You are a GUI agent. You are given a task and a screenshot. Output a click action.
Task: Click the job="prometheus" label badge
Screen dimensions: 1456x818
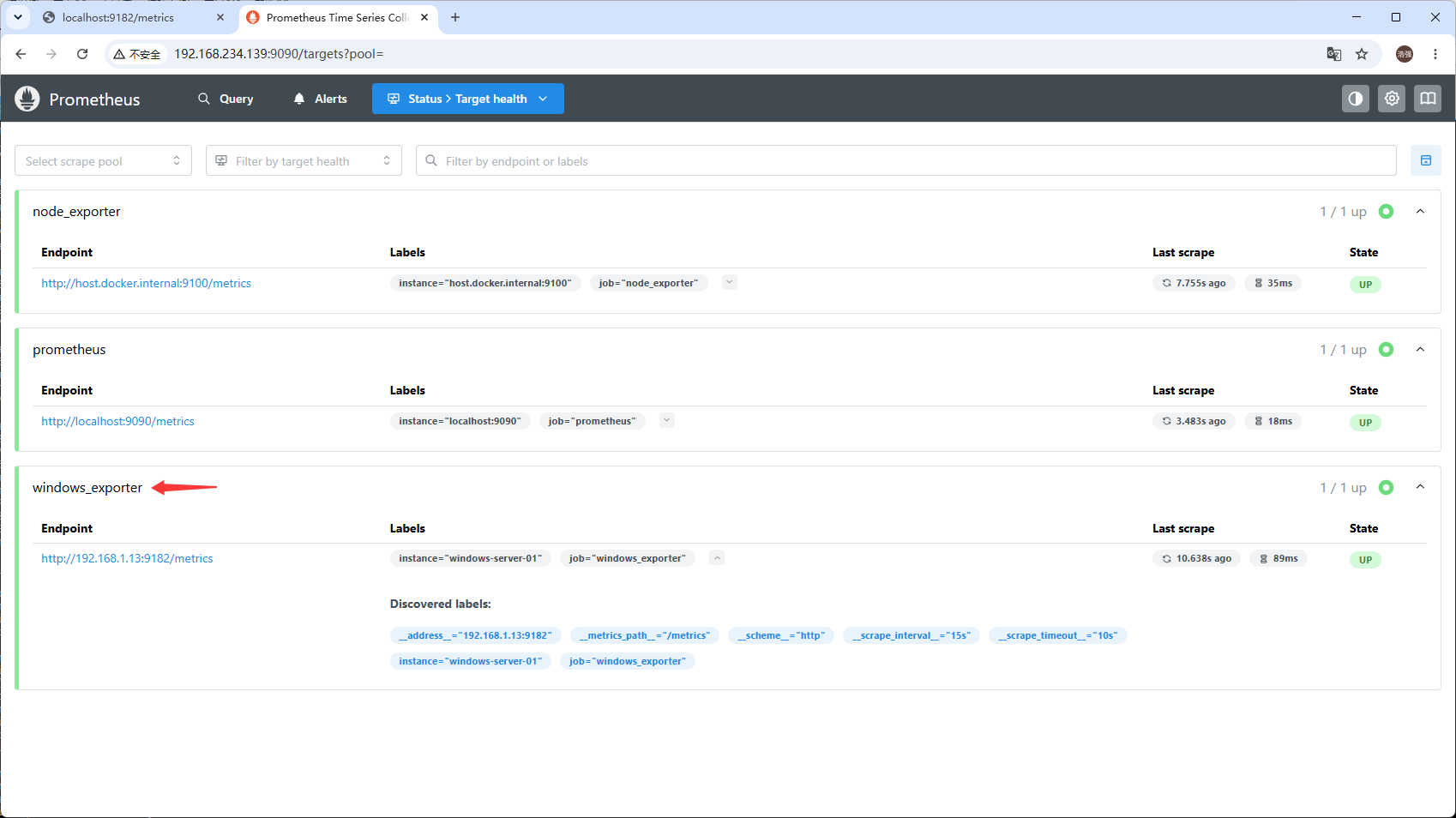[593, 421]
